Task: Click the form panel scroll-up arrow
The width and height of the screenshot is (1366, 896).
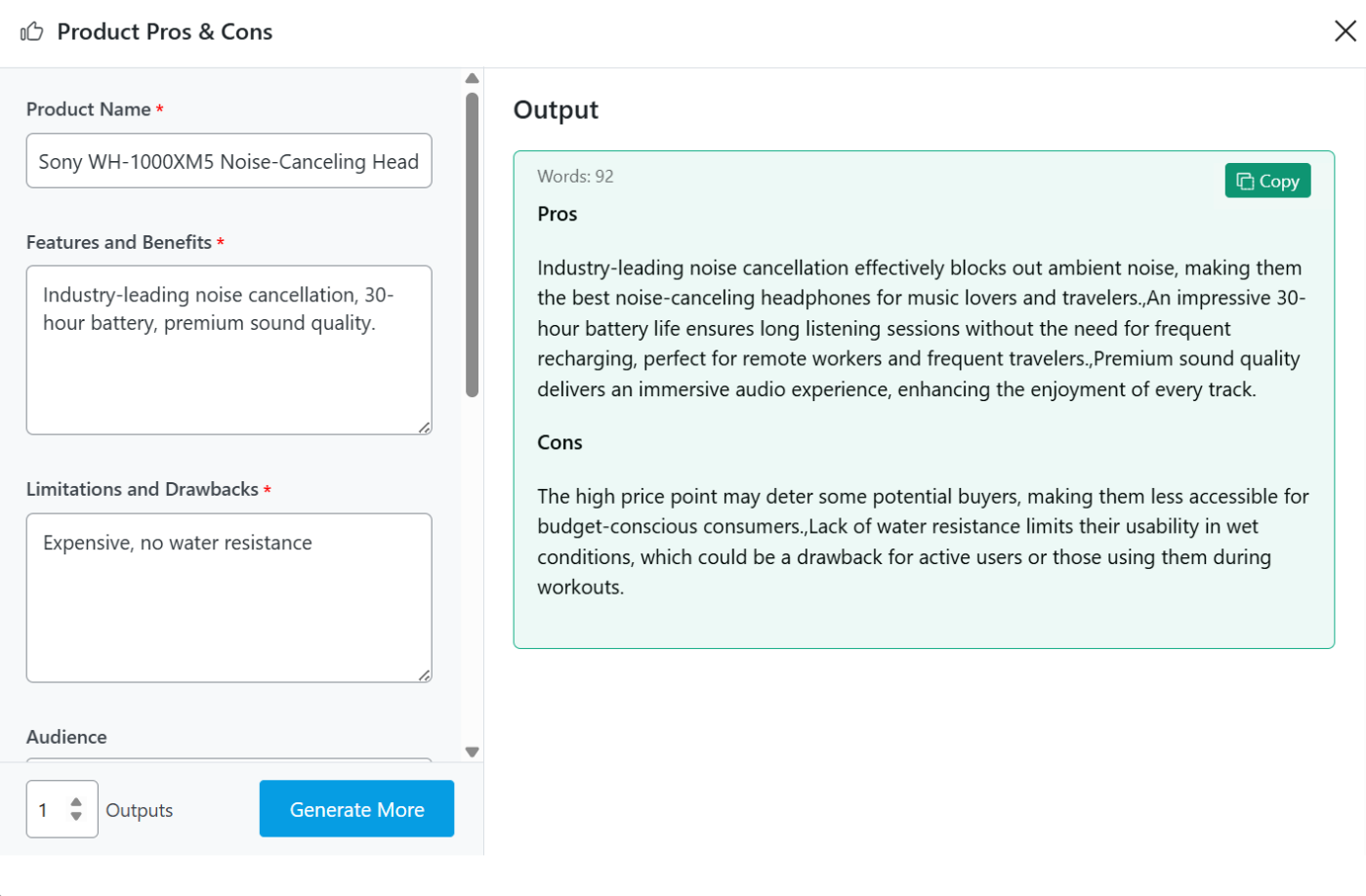Action: [473, 78]
